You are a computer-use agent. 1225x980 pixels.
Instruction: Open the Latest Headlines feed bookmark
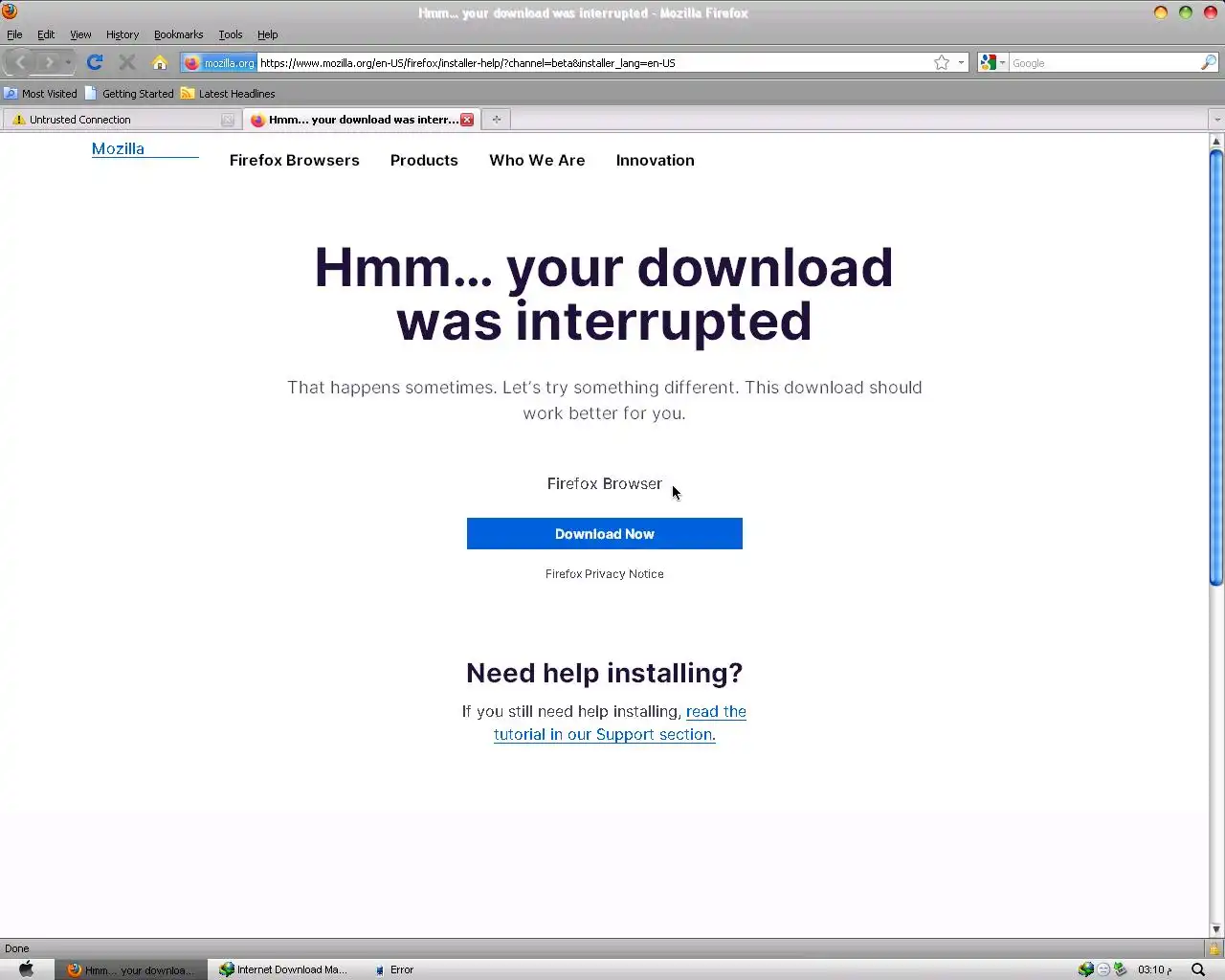228,94
